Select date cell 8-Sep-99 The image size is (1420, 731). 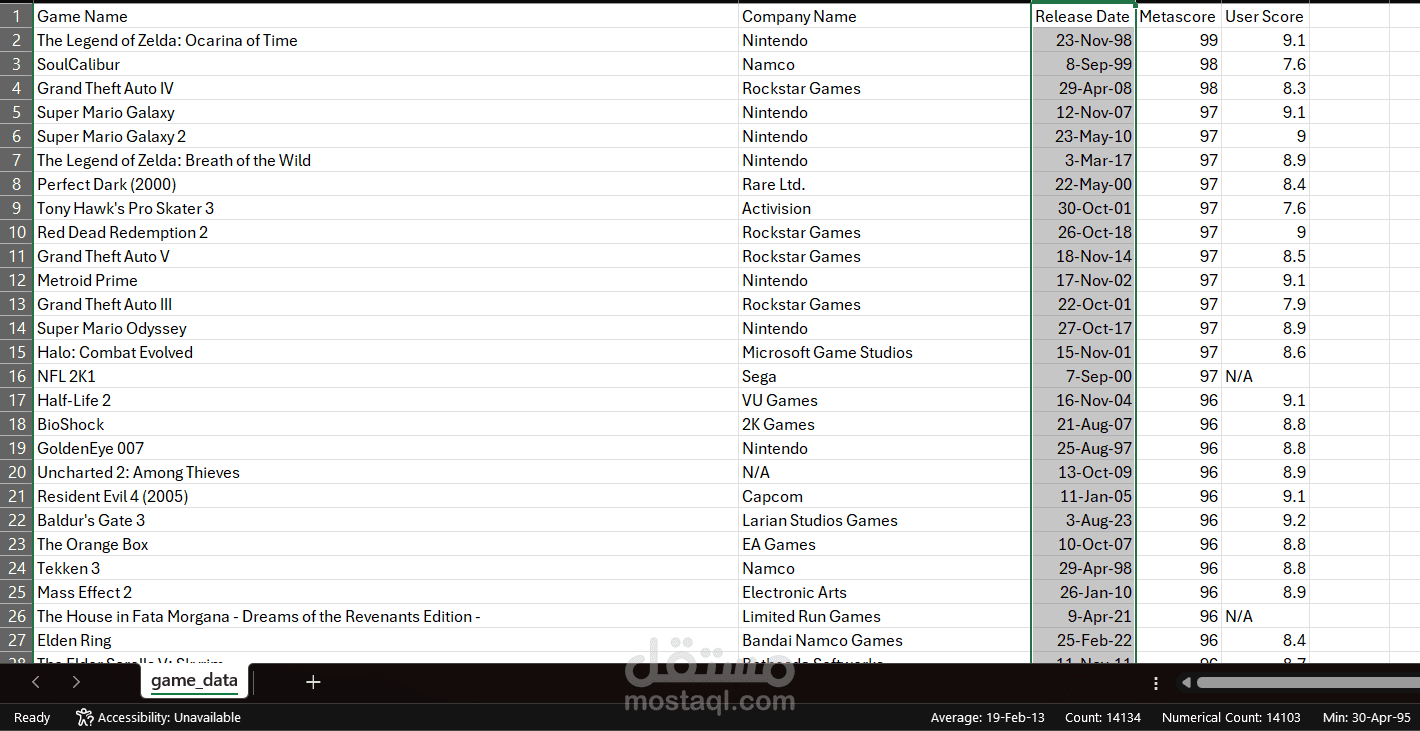pos(1083,64)
